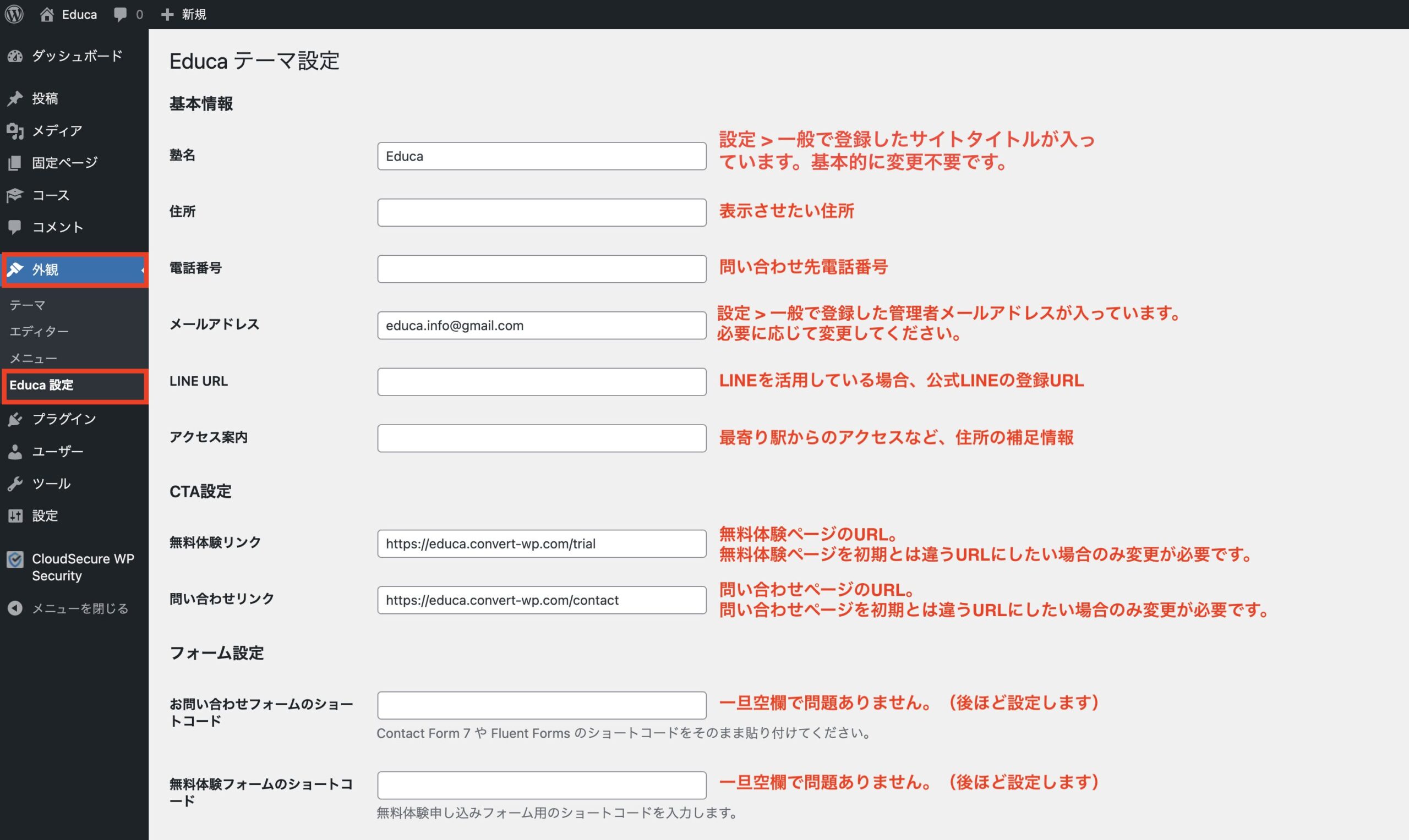Click the WordPress logo icon
This screenshot has width=1409, height=840.
(x=14, y=14)
